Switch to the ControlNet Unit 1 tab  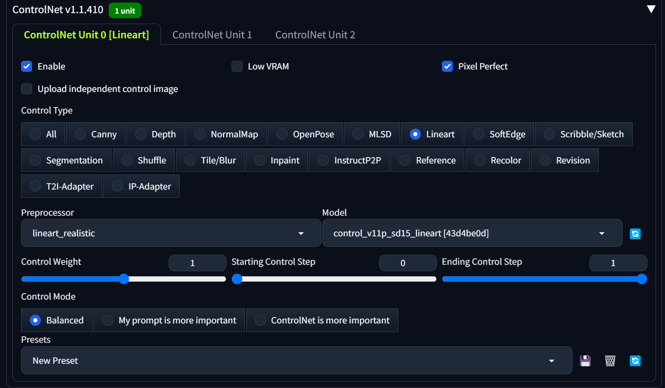click(212, 35)
